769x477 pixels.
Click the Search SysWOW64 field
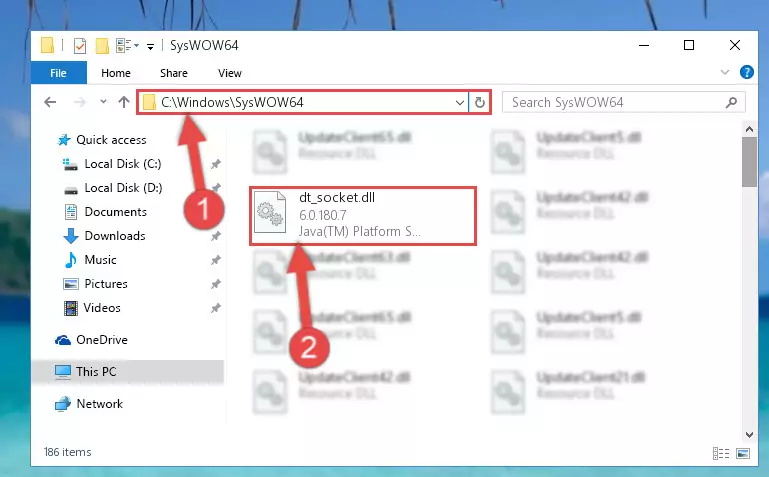pyautogui.click(x=623, y=102)
